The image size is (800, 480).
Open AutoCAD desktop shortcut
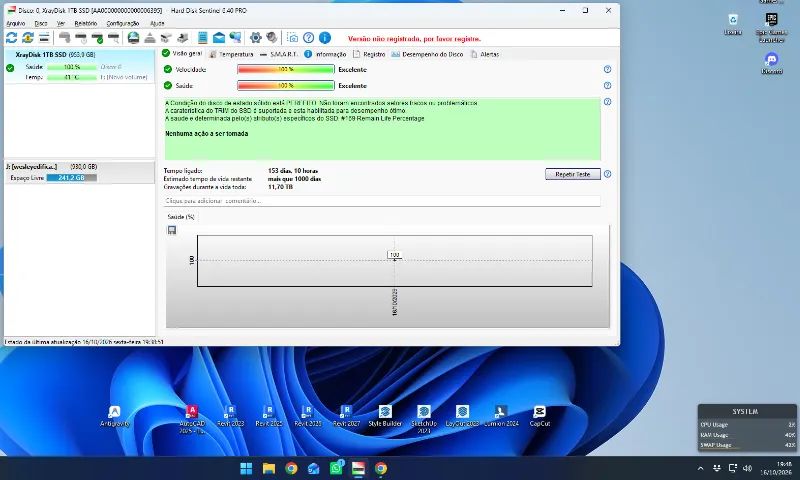[192, 419]
